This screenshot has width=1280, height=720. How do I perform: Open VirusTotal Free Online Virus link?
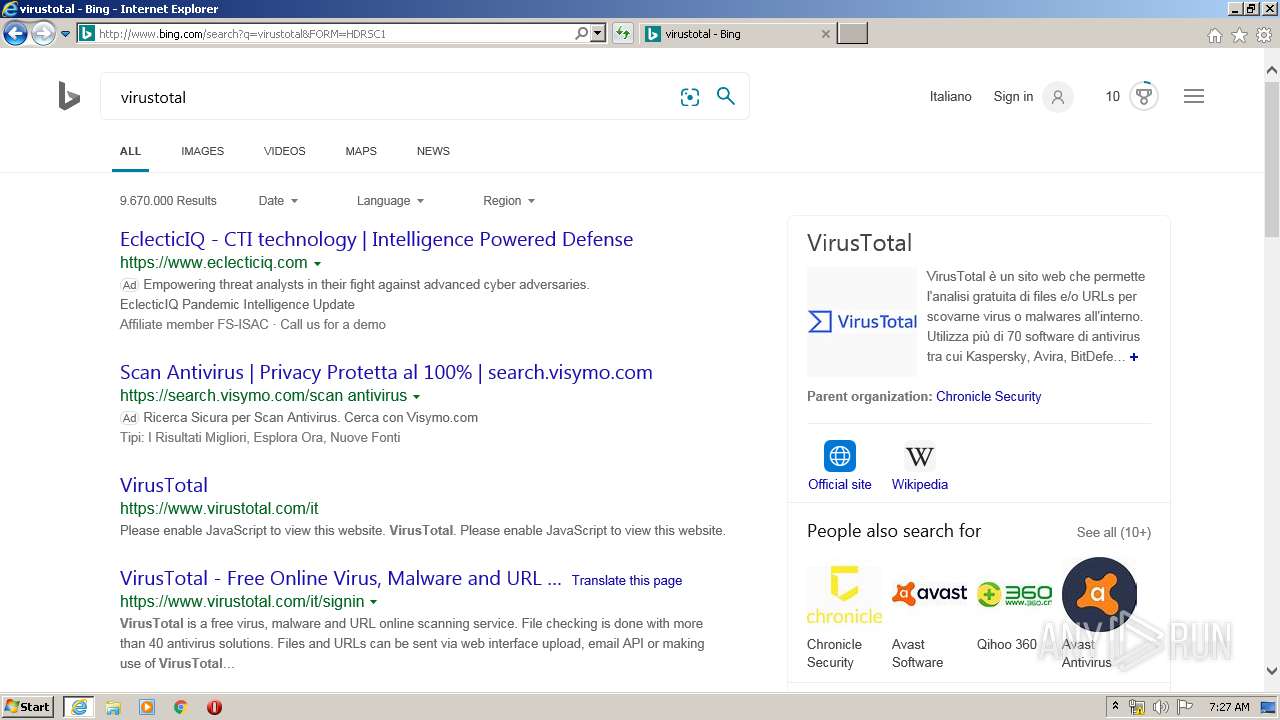340,578
